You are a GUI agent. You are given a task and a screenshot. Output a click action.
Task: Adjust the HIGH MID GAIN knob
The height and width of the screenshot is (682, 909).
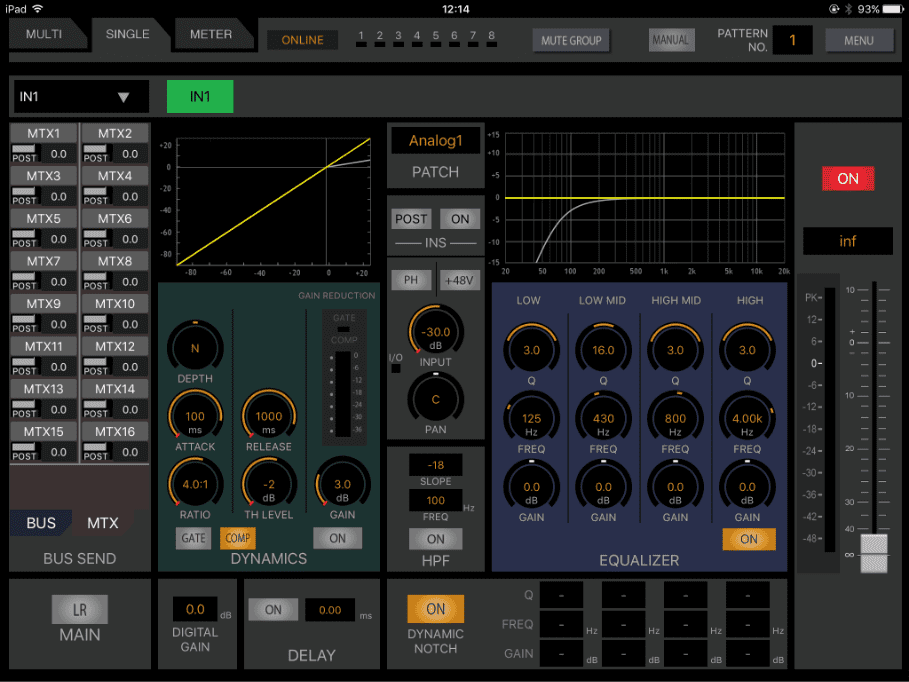point(675,487)
